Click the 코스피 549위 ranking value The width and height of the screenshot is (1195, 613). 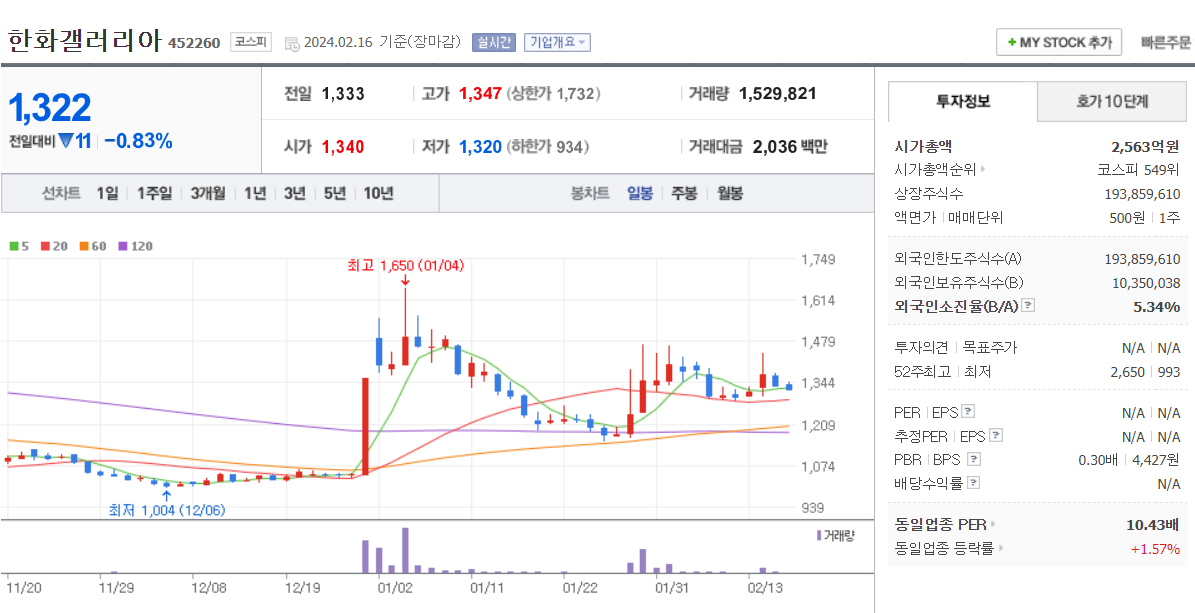(1139, 169)
